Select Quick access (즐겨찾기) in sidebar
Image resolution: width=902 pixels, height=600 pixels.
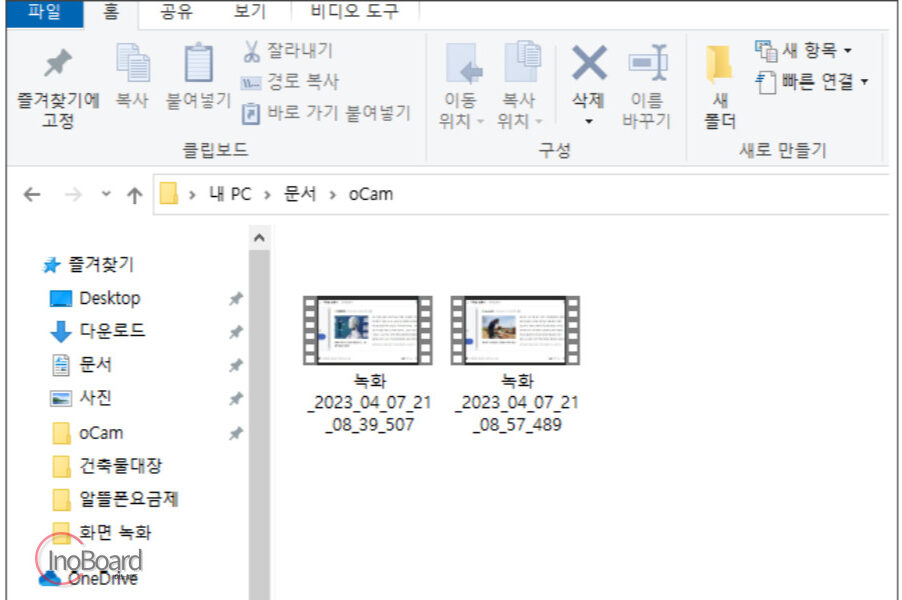tap(89, 264)
